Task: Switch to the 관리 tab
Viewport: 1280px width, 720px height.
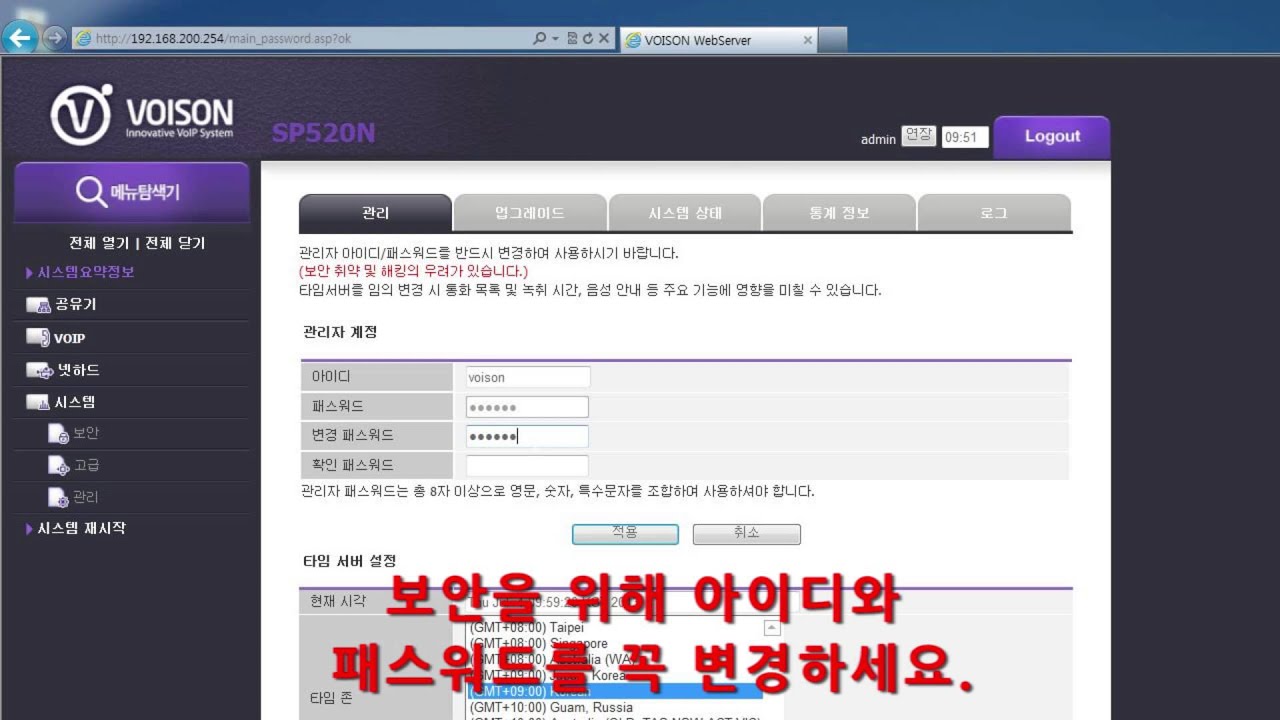Action: [375, 213]
